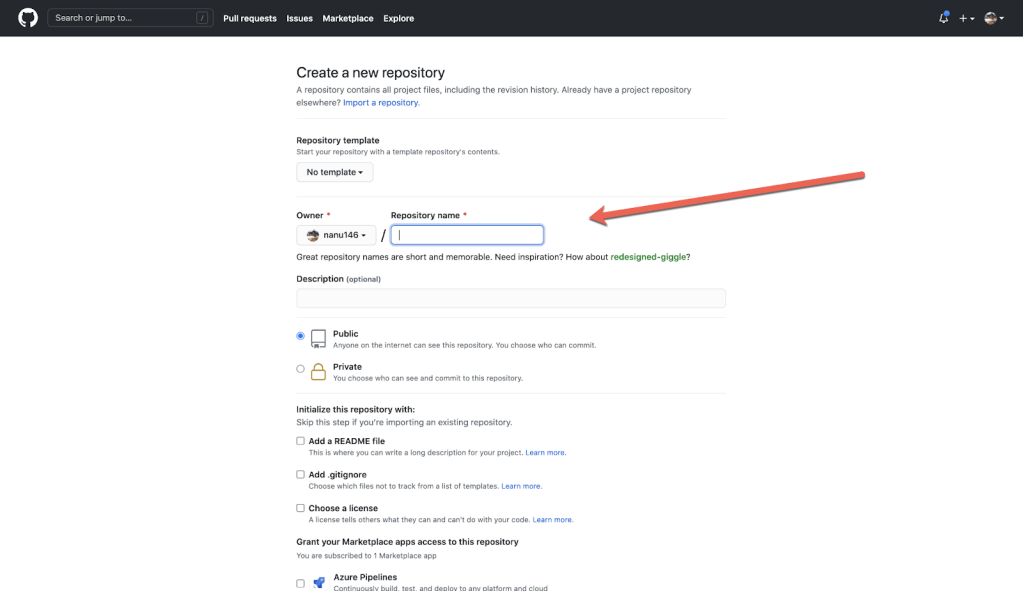The width and height of the screenshot is (1023, 591).
Task: Go to Marketplace in the header
Action: (x=347, y=18)
